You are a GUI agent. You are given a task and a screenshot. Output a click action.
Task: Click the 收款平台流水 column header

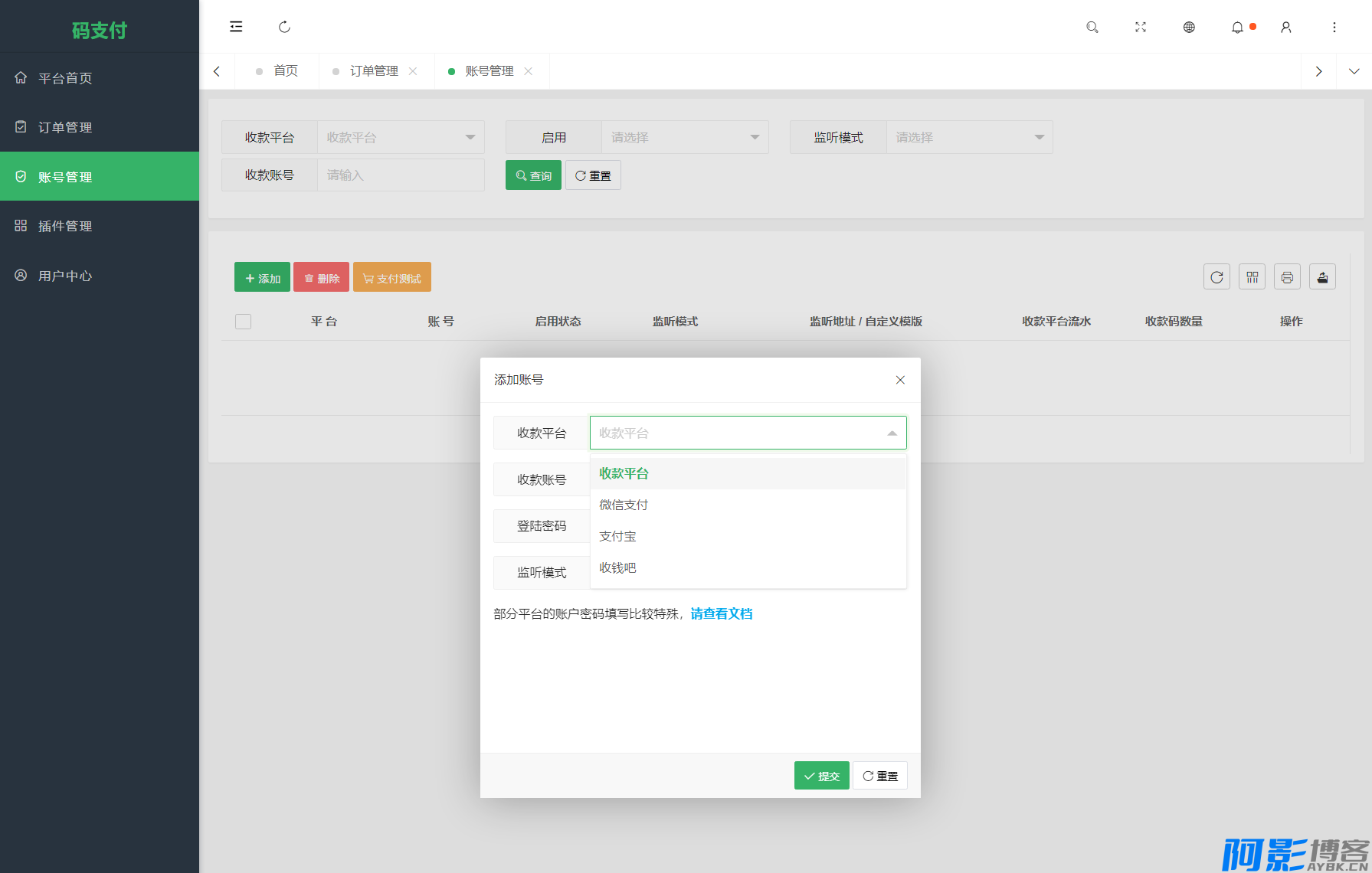pyautogui.click(x=1056, y=322)
